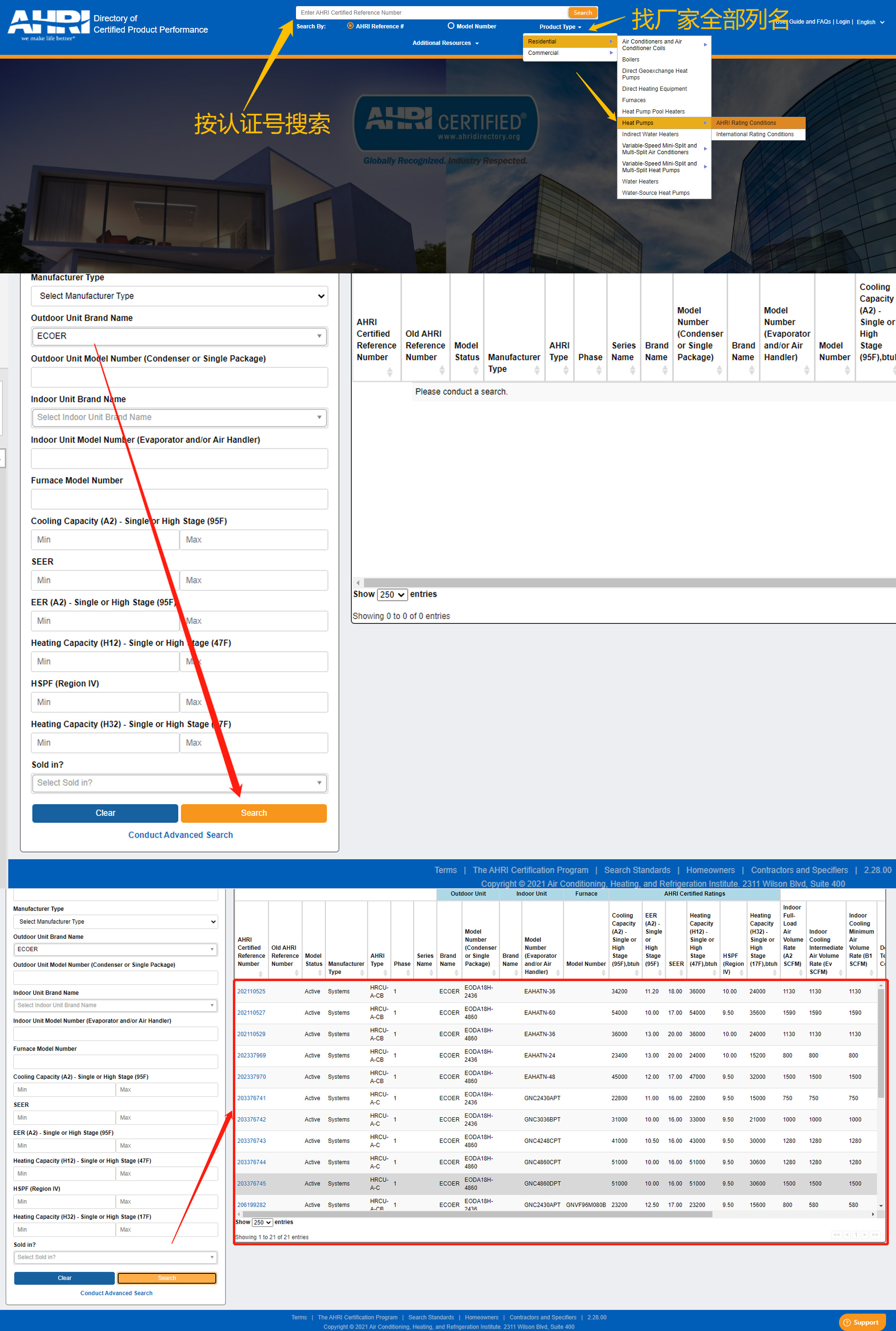Open Additional Resources dropdown
Viewport: 896px width, 1331px height.
point(445,43)
